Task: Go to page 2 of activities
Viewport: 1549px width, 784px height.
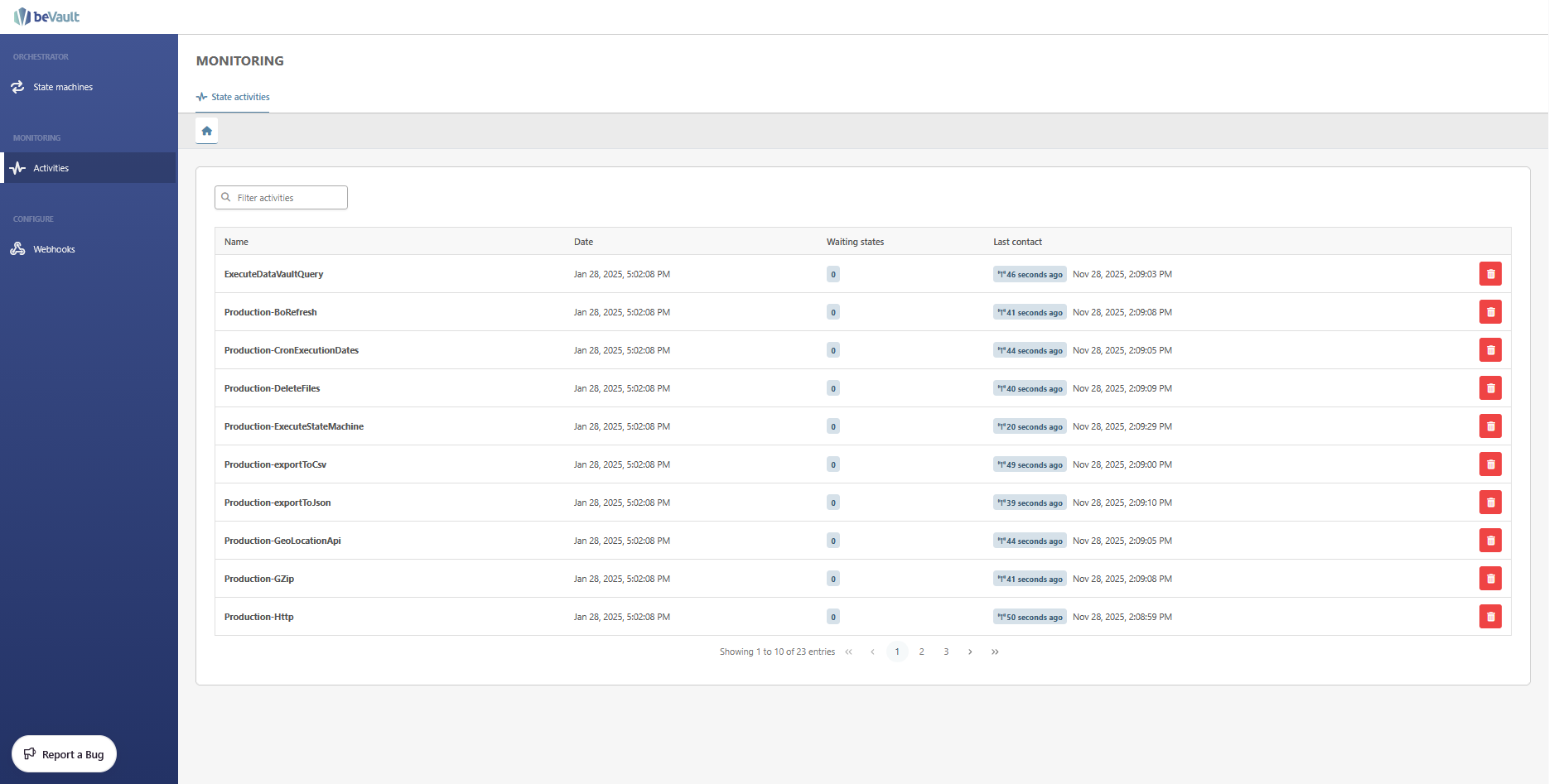Action: [x=921, y=652]
